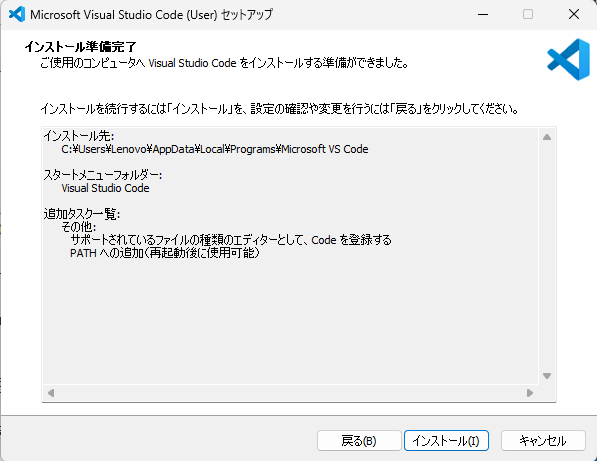The image size is (597, 461).
Task: Click the その他: line
Action: tap(79, 227)
